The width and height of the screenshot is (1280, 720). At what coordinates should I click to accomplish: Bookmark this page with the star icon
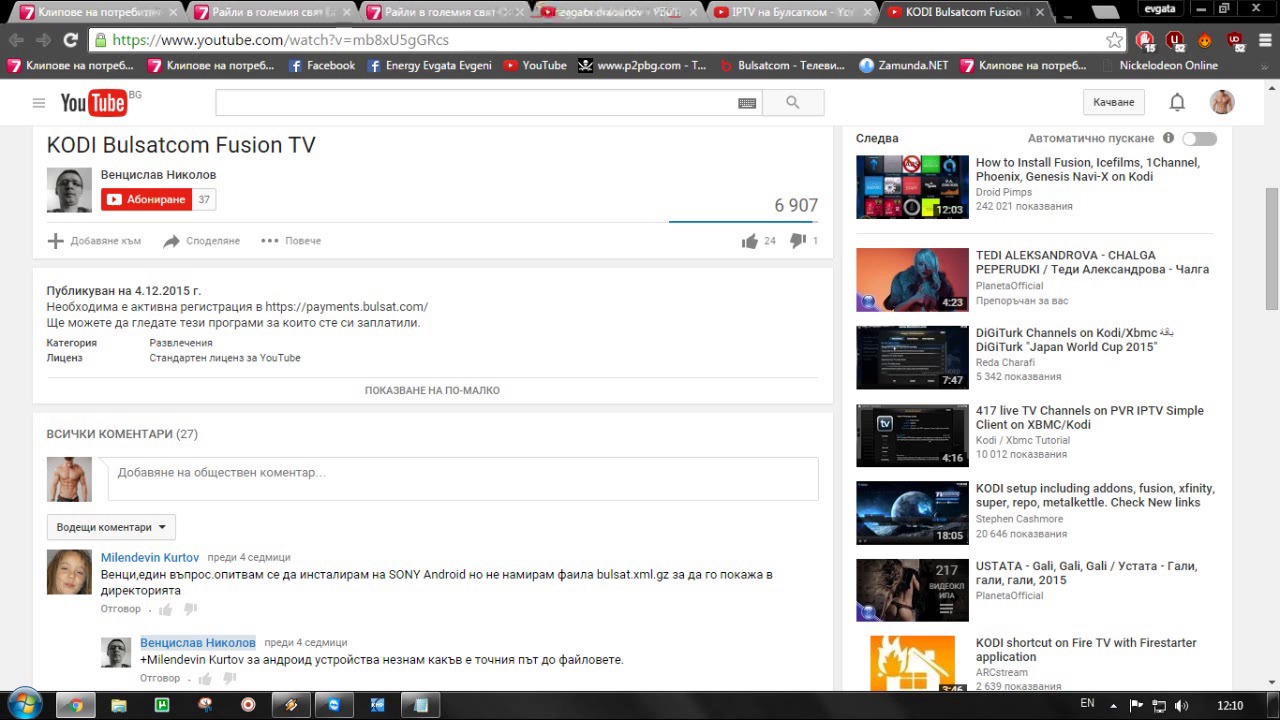click(1114, 40)
